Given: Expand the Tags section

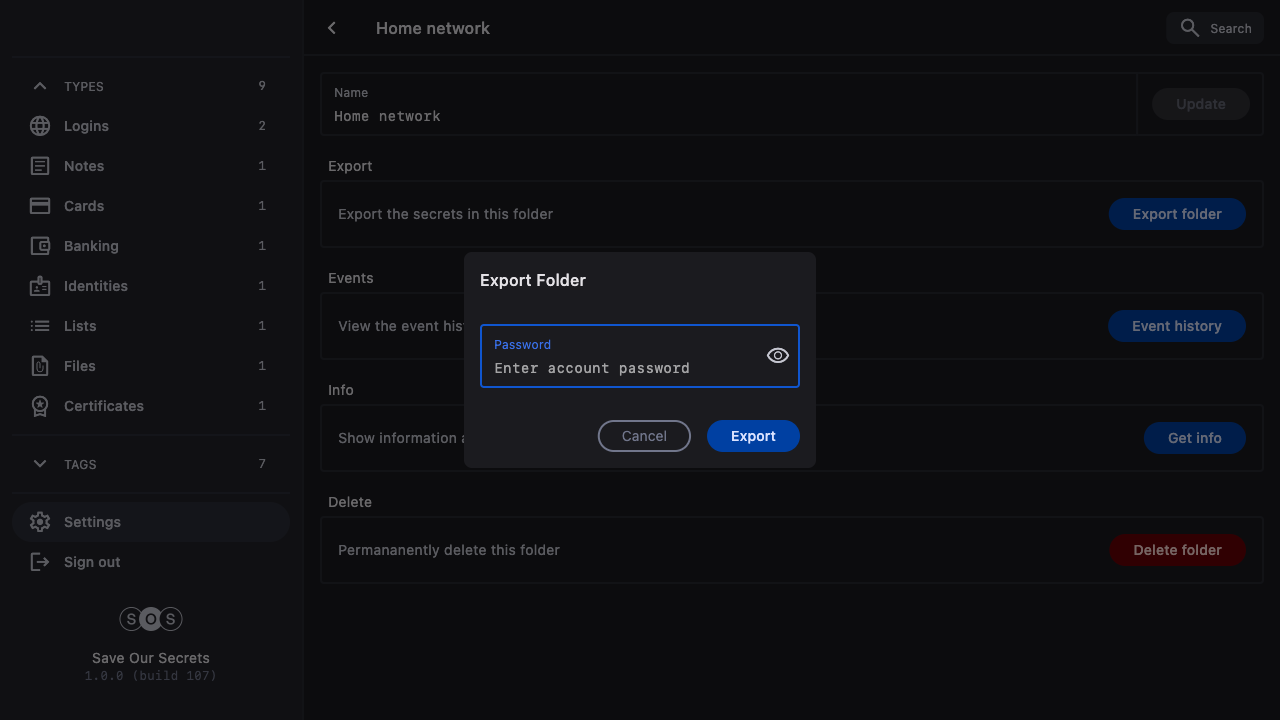Looking at the screenshot, I should [40, 464].
